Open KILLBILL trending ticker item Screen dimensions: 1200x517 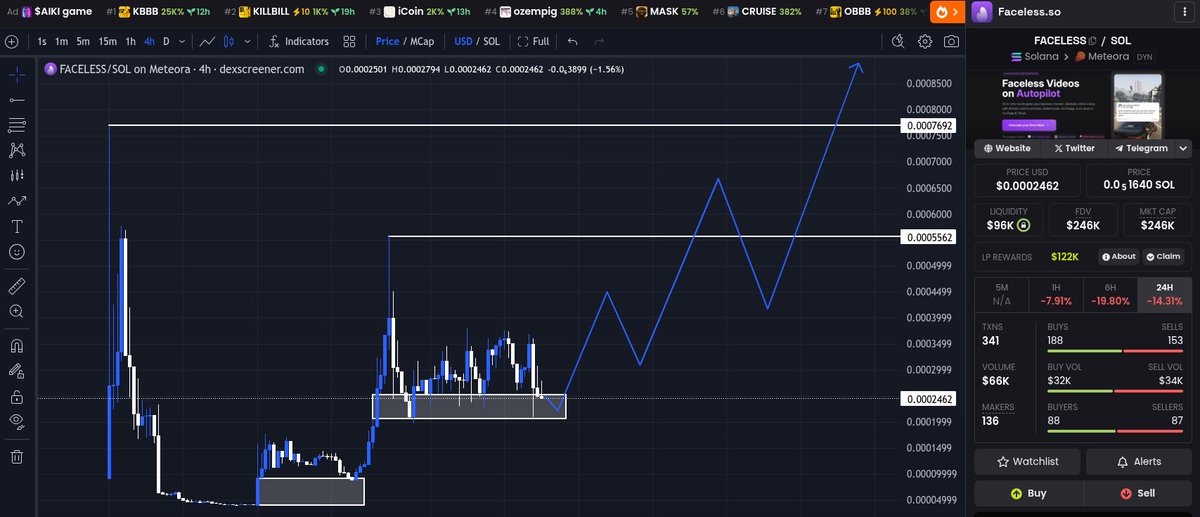[291, 12]
